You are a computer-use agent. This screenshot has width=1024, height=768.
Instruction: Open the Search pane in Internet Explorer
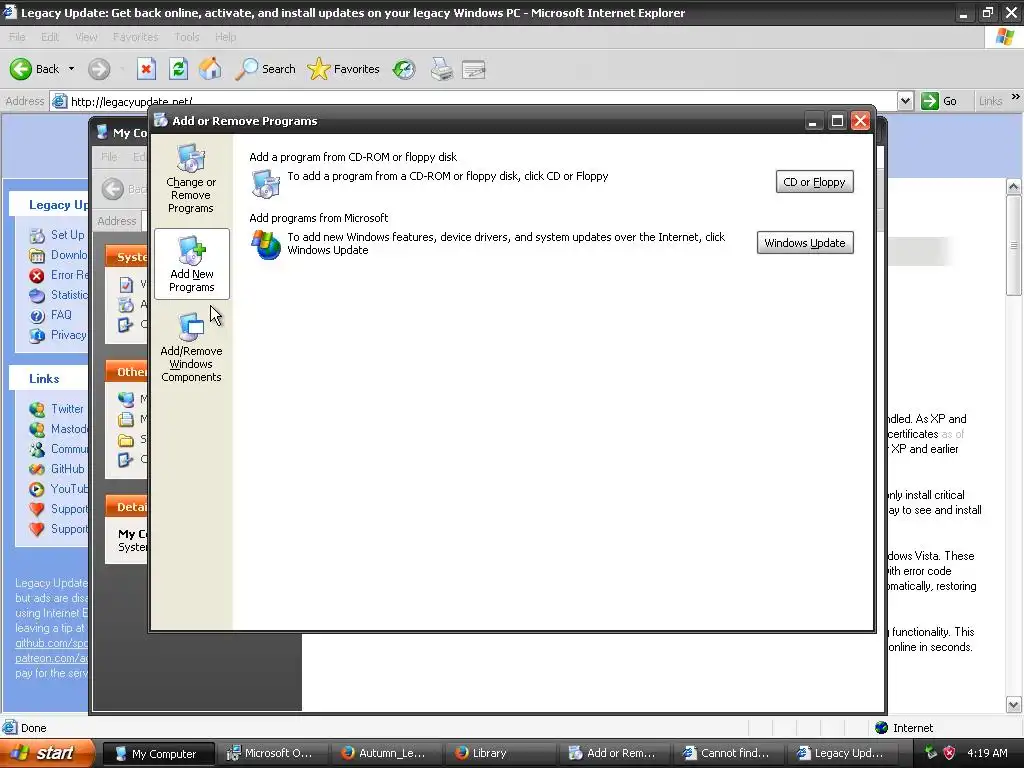pos(266,69)
